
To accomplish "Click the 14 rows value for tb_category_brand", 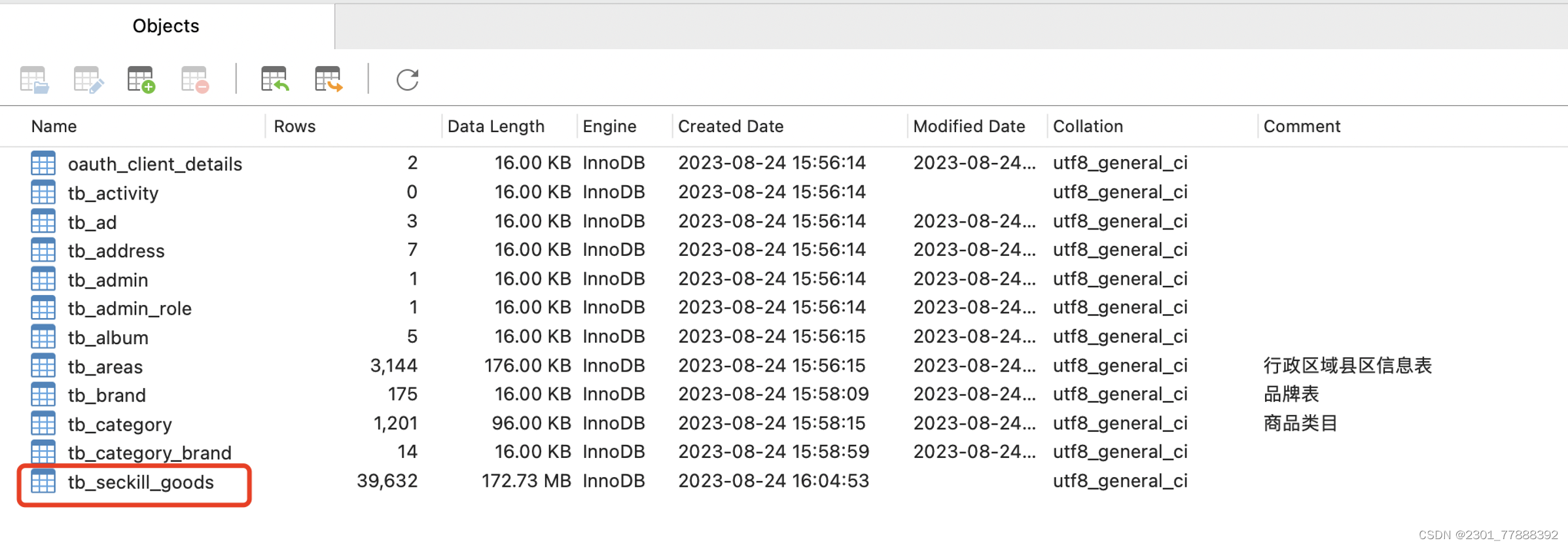I will click(408, 451).
